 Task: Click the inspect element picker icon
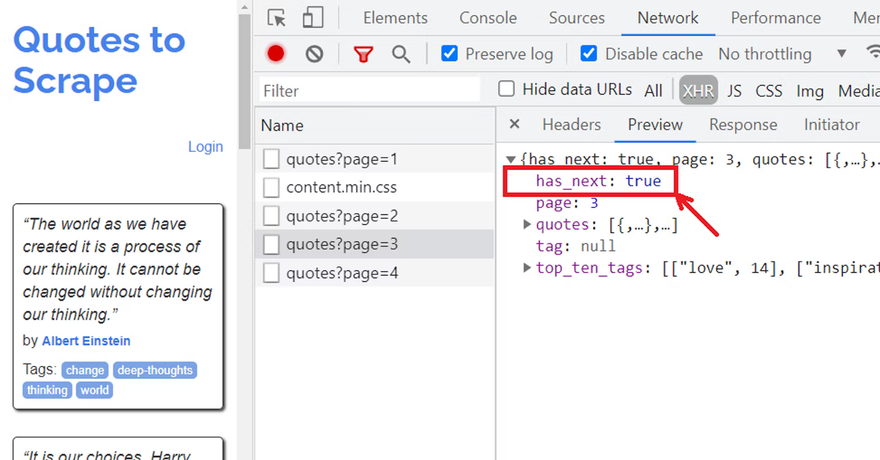(x=277, y=18)
